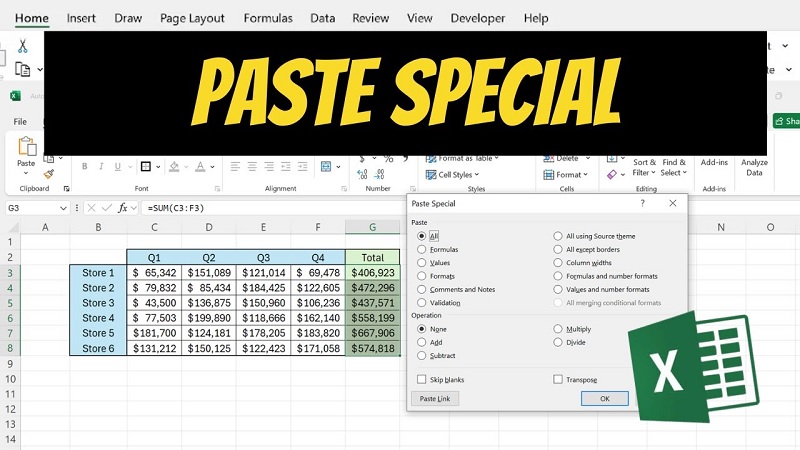Align text left in ribbon
Image resolution: width=800 pixels, height=450 pixels.
point(235,166)
